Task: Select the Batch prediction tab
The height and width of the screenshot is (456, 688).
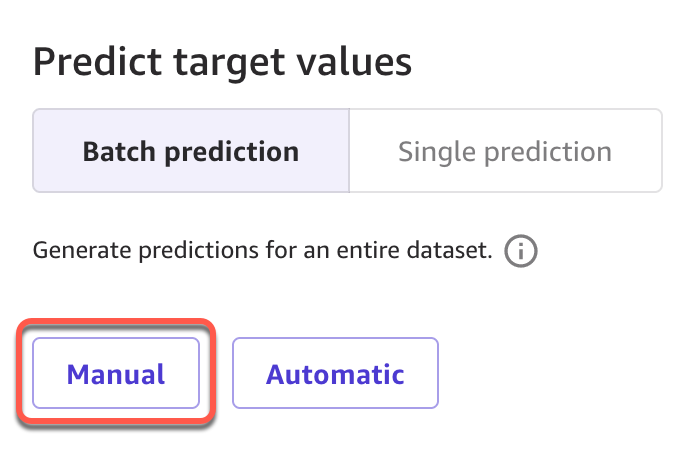Action: point(191,151)
